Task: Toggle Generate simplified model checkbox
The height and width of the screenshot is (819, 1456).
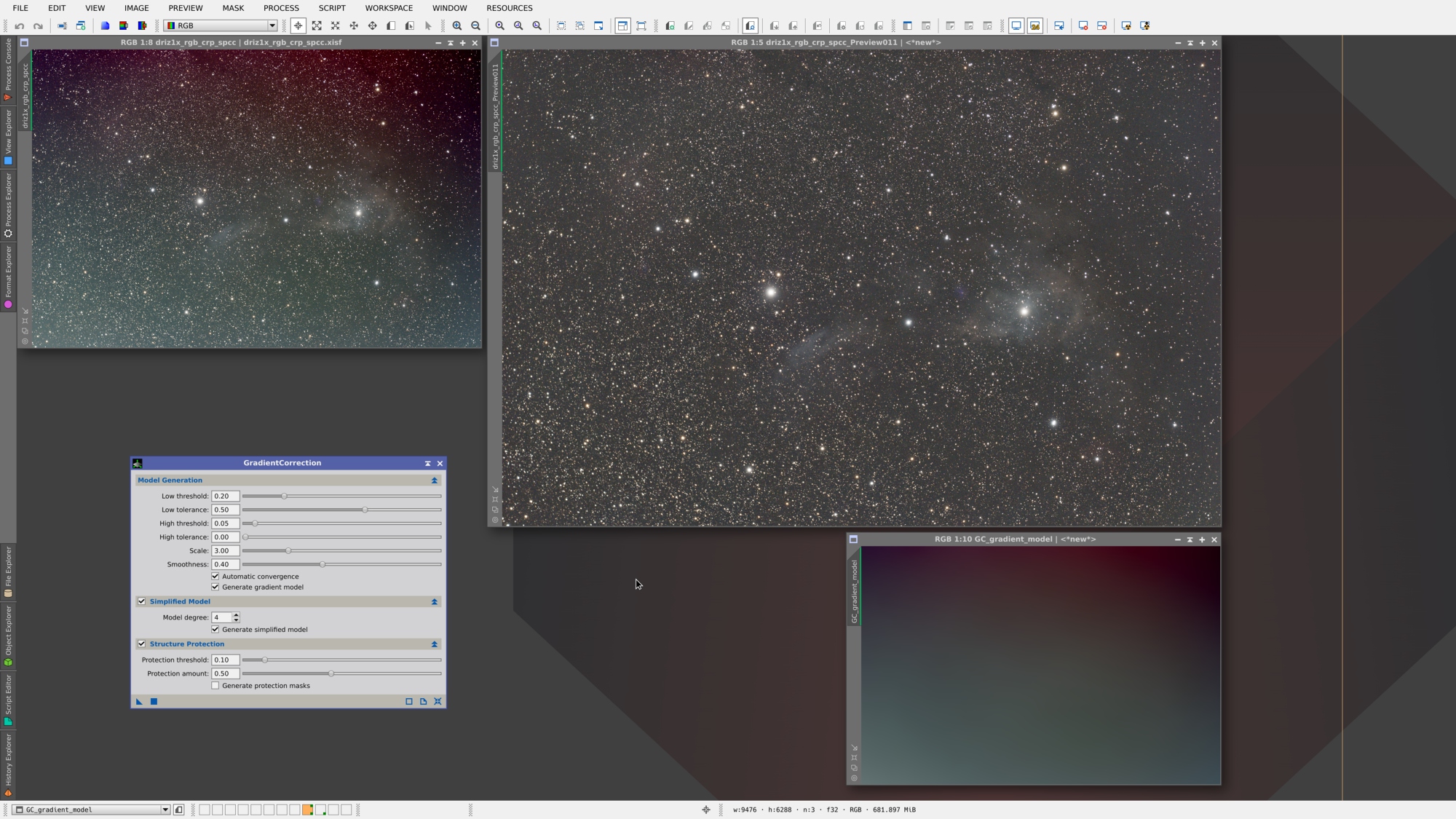Action: click(x=215, y=629)
